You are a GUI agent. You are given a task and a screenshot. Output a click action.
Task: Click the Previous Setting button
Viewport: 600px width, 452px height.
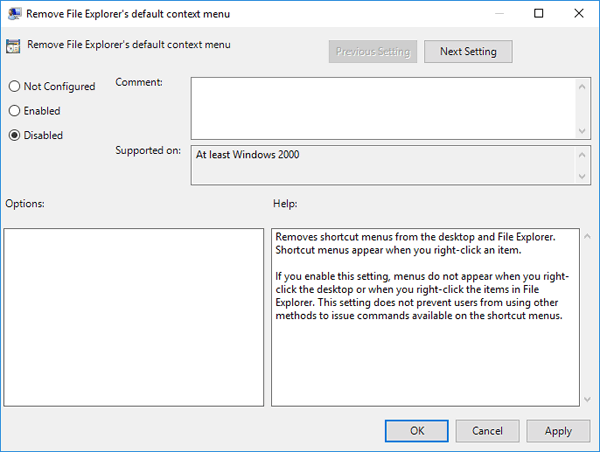point(372,51)
